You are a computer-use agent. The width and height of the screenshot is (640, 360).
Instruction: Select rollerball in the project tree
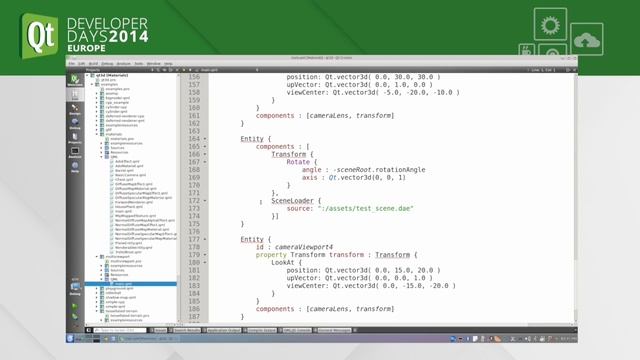click(113, 293)
